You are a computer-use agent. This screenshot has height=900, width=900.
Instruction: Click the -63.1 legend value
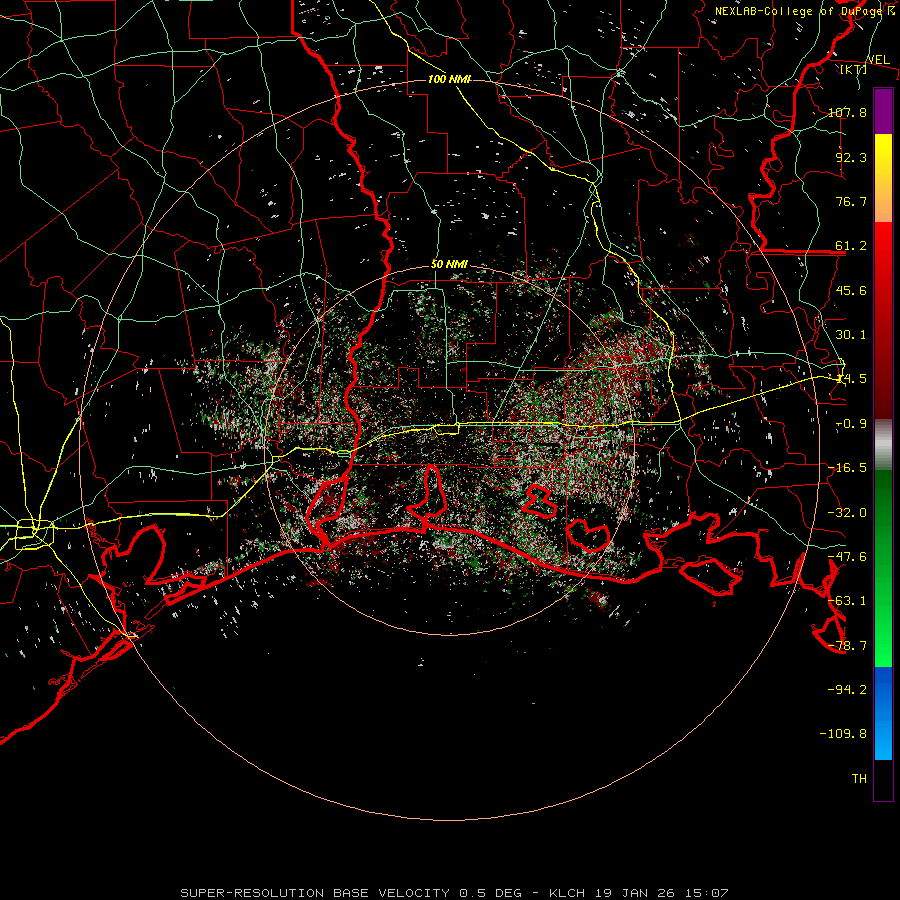click(x=847, y=600)
